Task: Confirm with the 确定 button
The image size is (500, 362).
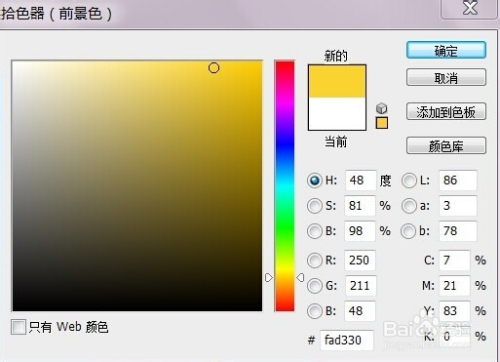Action: (x=446, y=51)
